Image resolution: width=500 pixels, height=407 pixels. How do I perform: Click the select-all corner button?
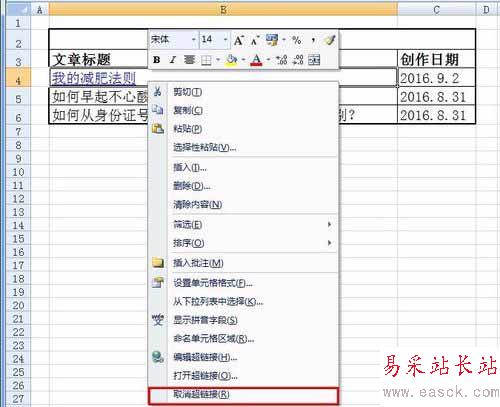pyautogui.click(x=18, y=10)
